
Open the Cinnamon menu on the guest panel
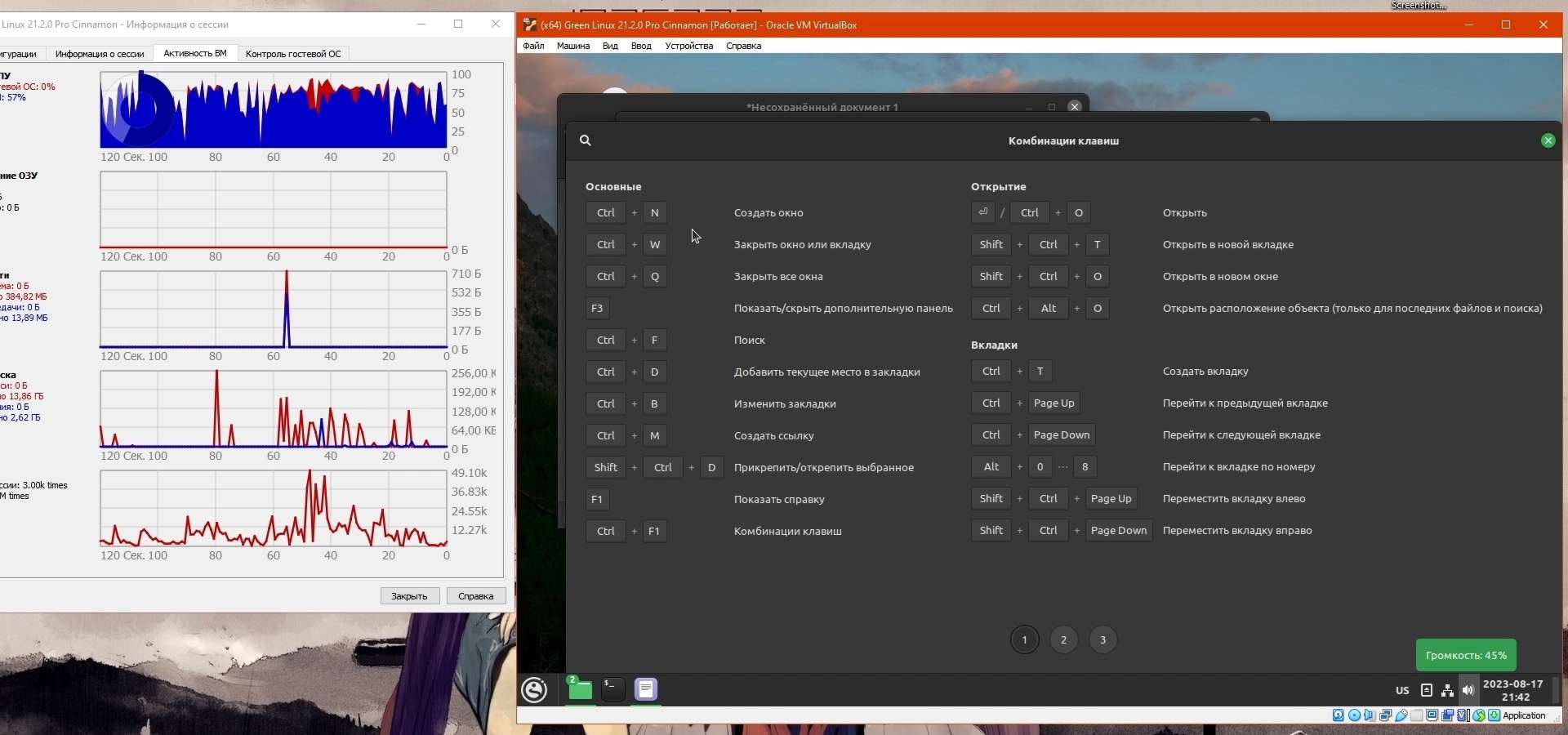click(535, 690)
